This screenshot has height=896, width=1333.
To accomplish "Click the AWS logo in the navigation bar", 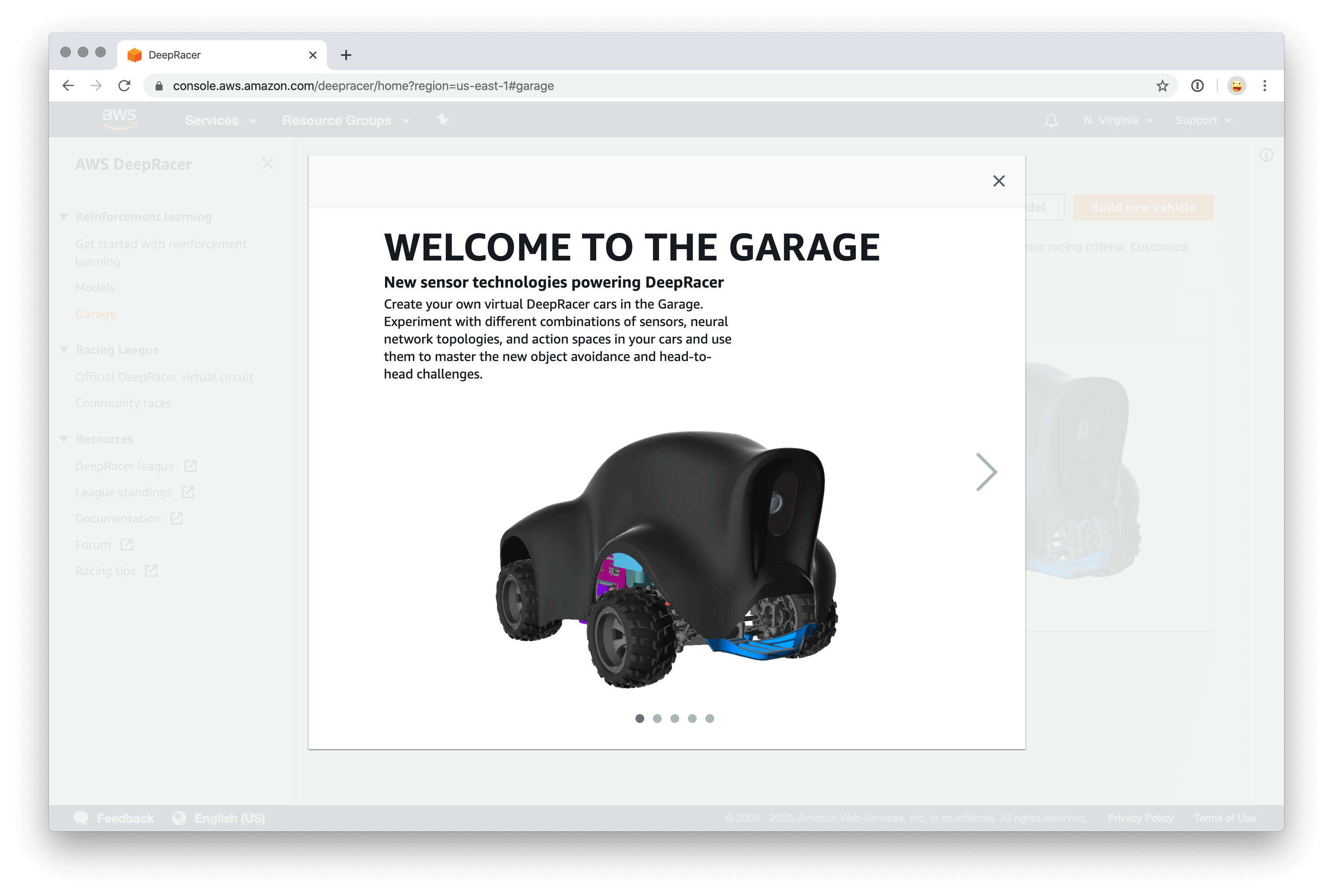I will [x=119, y=119].
